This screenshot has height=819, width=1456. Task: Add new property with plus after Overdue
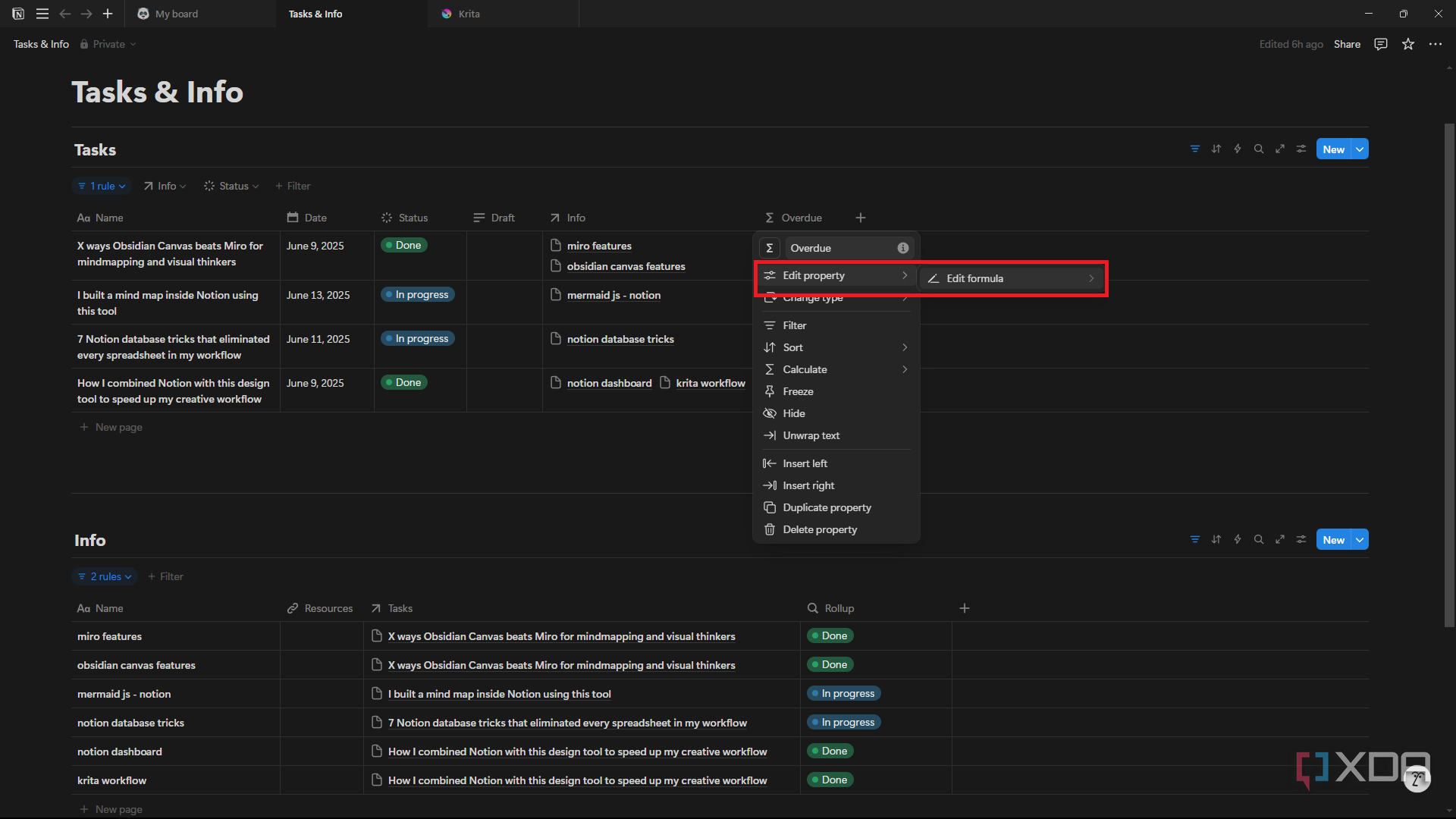(x=861, y=218)
